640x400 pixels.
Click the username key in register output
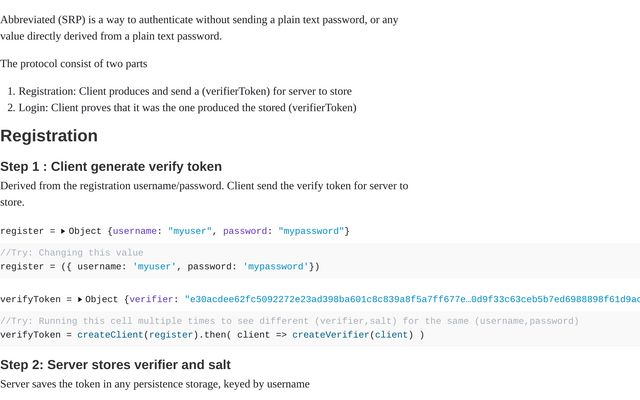135,231
